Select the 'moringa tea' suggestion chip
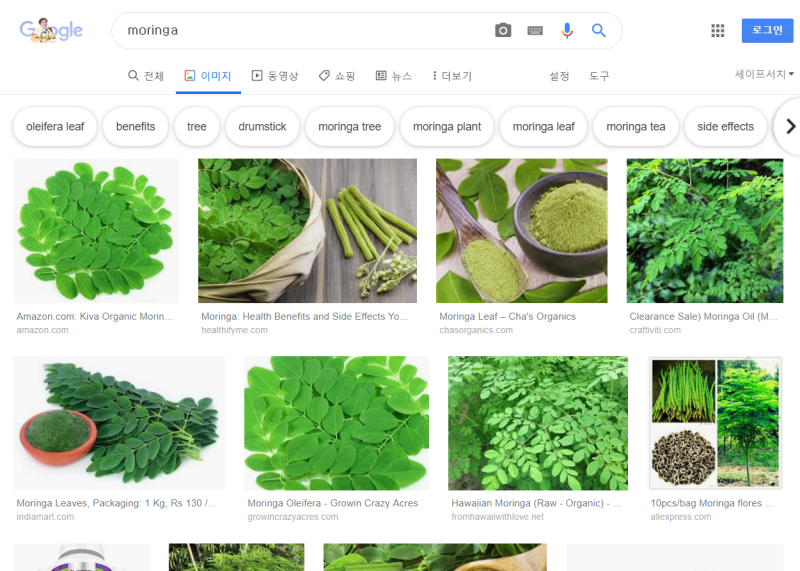This screenshot has height=571, width=800. point(636,127)
